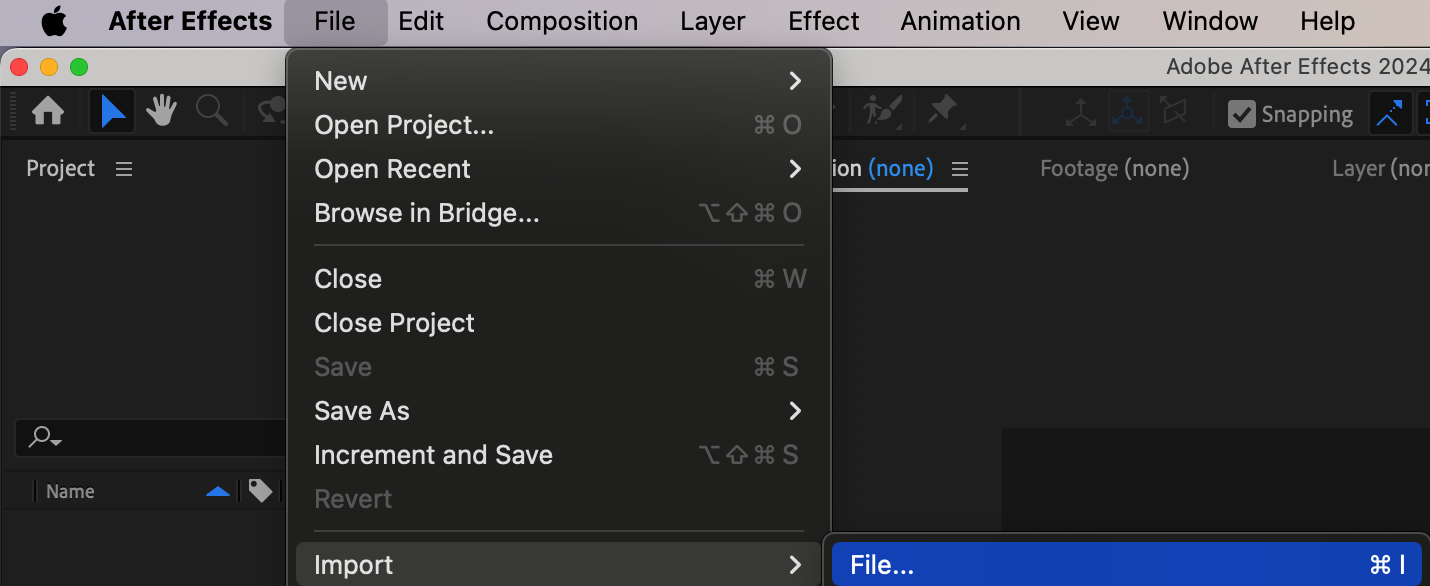
Task: Uncheck the Snapping checkbox
Action: (1241, 114)
